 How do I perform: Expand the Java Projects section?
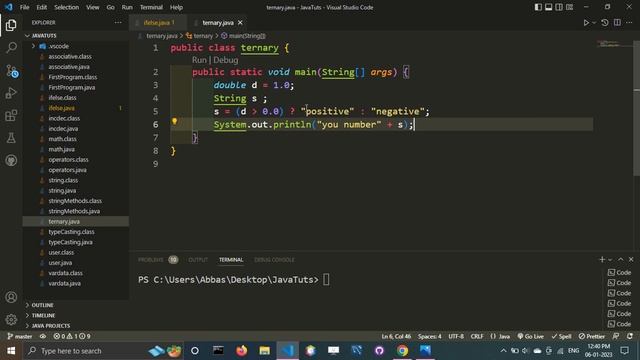[51, 325]
